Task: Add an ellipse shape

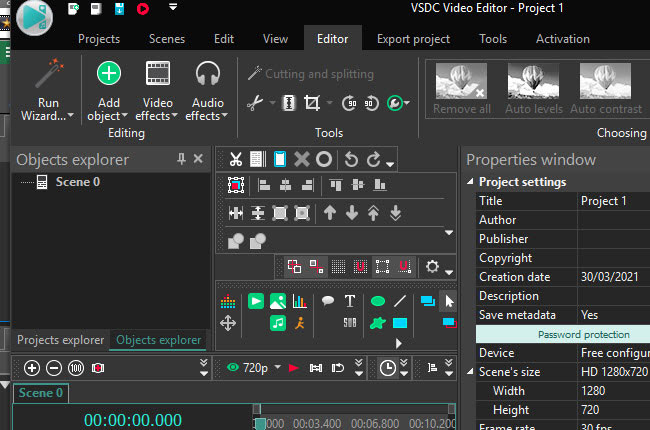Action: [x=378, y=301]
